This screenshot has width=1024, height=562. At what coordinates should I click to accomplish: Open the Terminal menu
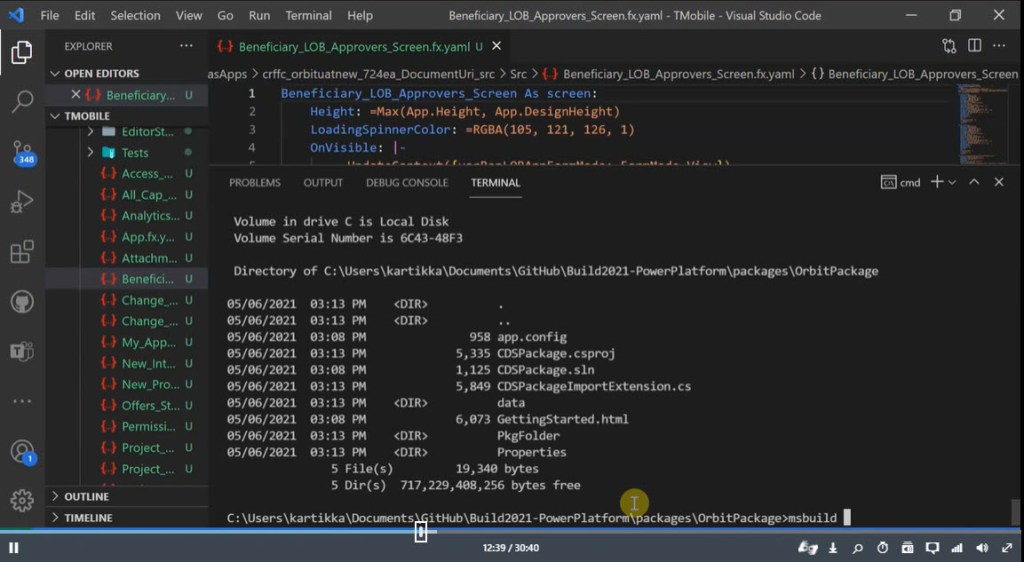(309, 15)
